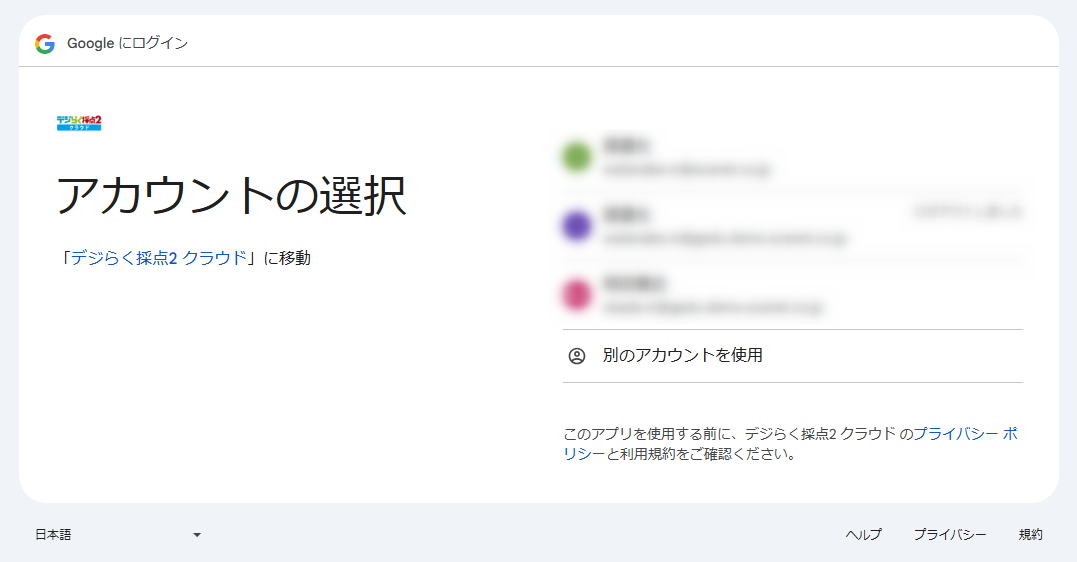Click the Google にログイン header text
1077x562 pixels.
point(127,43)
